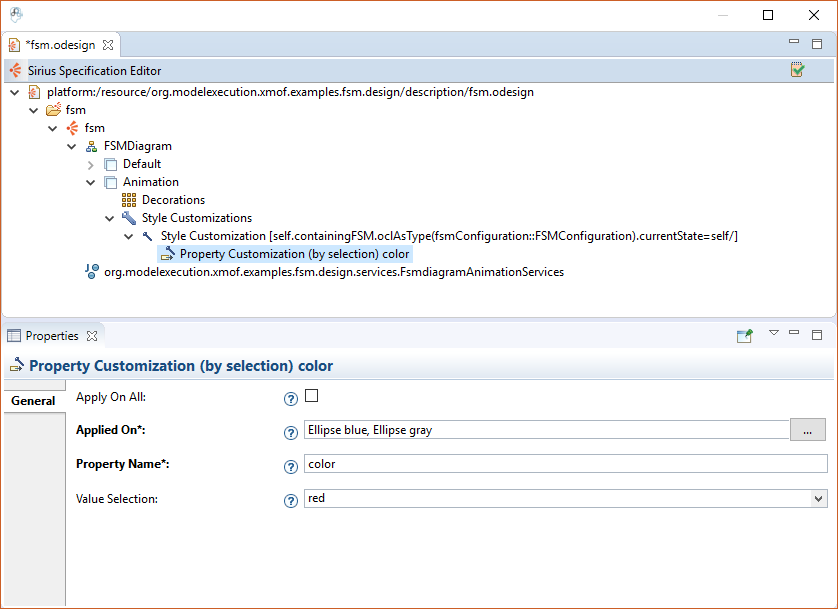Click the application icon in title bar

pyautogui.click(x=16, y=15)
